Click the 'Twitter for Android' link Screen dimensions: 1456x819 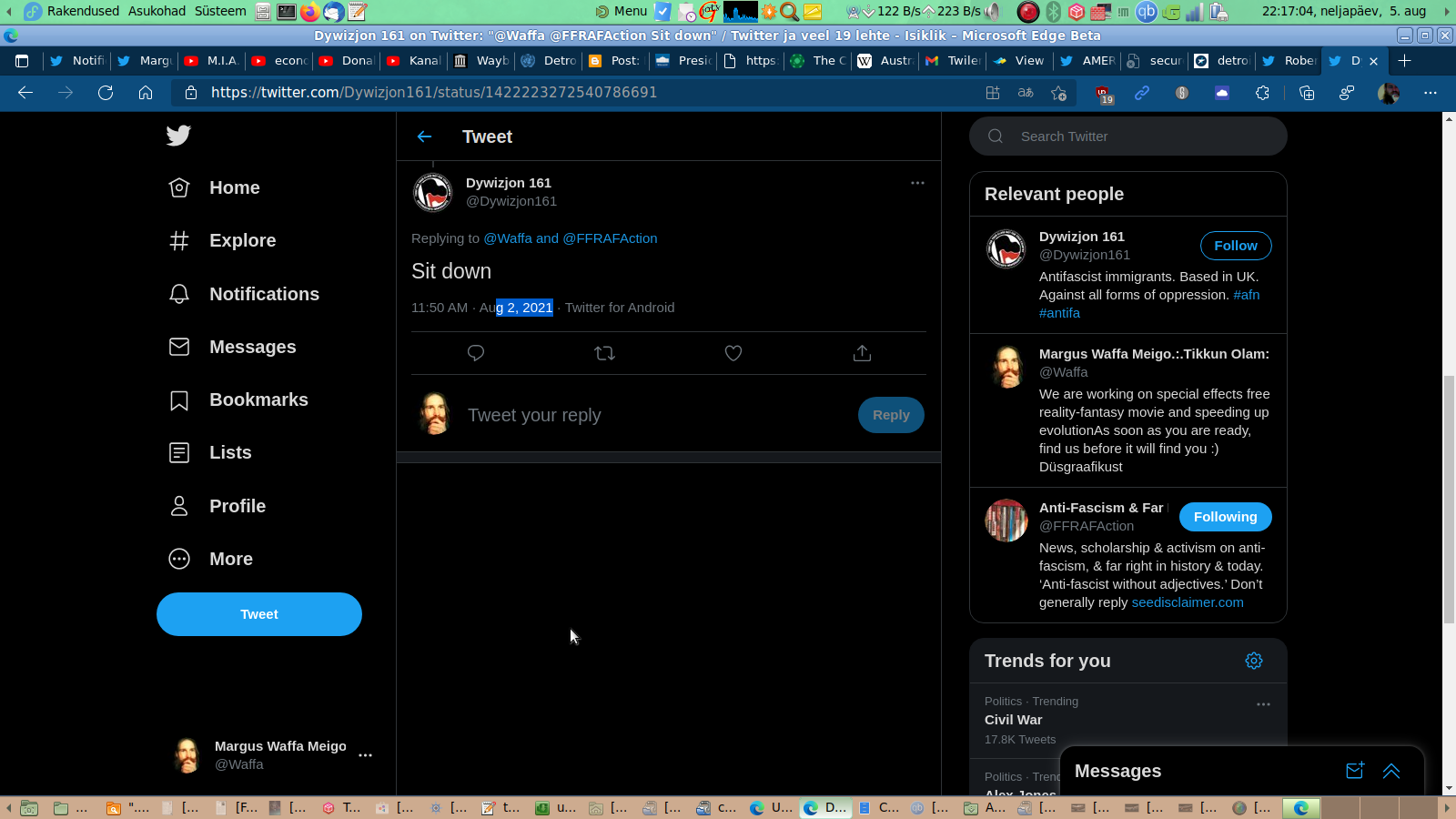click(x=620, y=308)
